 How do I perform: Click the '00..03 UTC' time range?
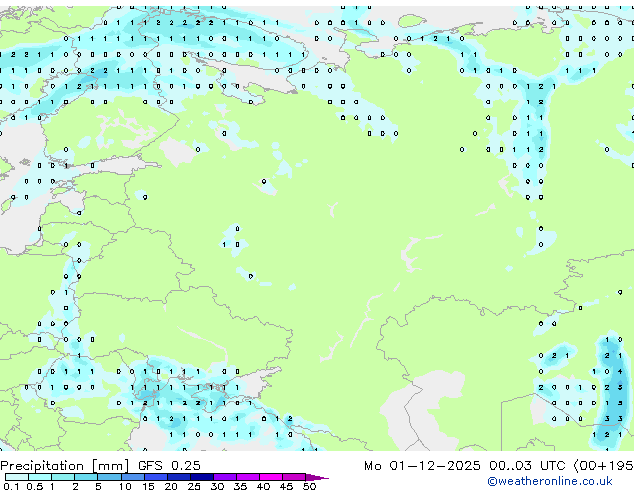coord(527,466)
